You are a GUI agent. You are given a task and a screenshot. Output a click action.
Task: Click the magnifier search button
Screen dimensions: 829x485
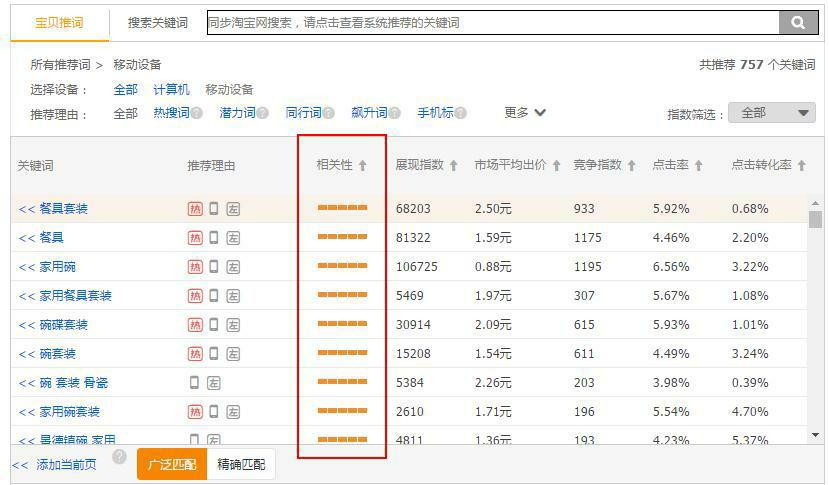[797, 22]
